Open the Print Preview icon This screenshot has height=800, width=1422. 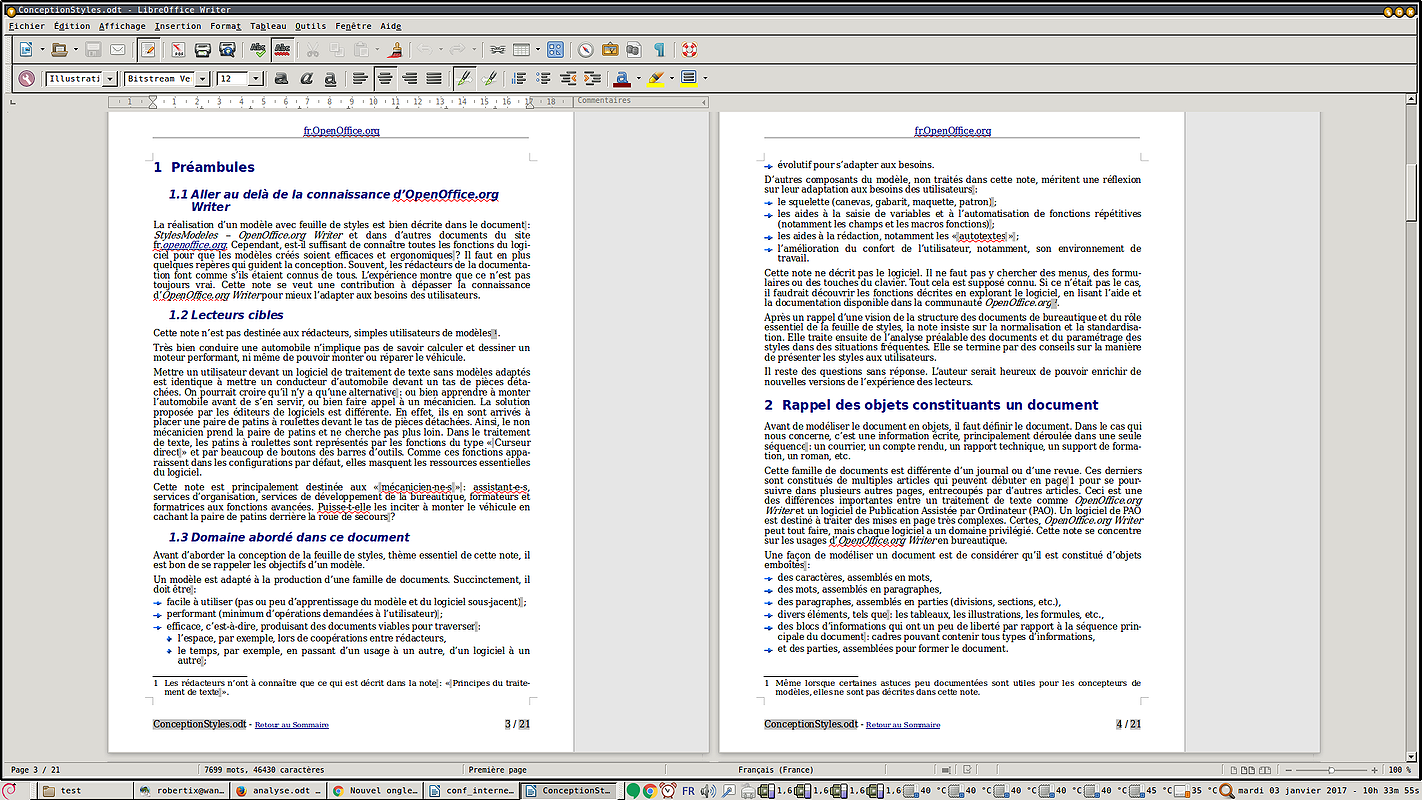[x=227, y=49]
